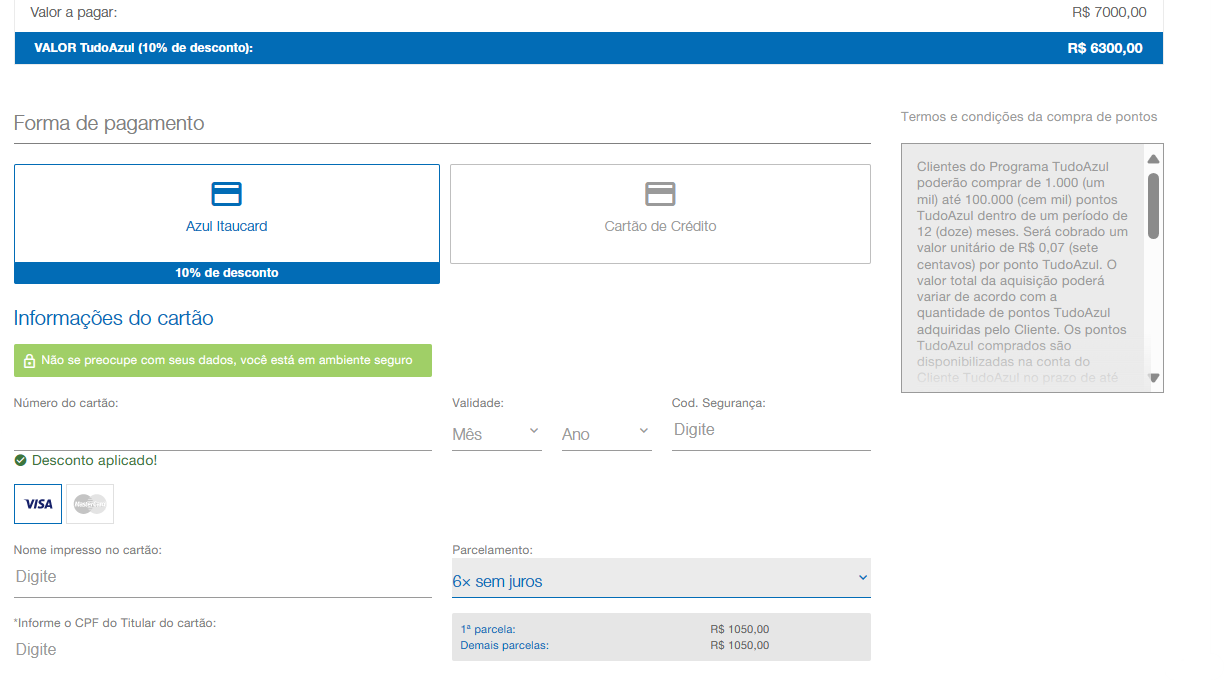Select the Cartão de Crédito card icon
This screenshot has height=681, width=1224.
coord(660,194)
